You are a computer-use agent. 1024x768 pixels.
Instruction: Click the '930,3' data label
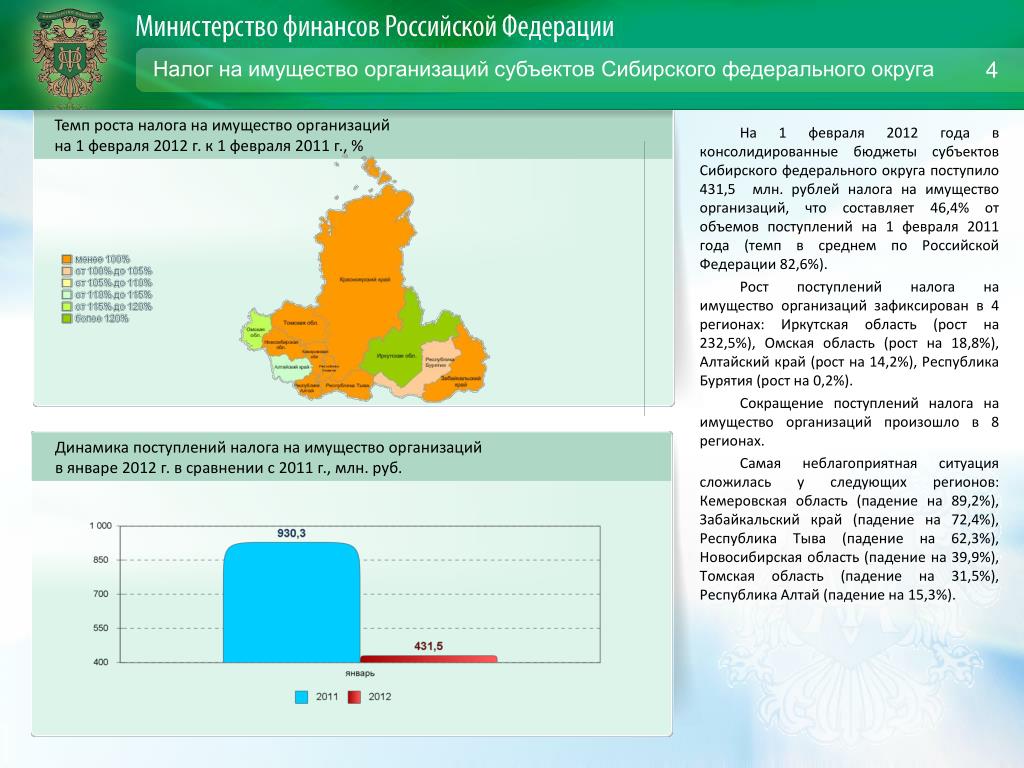(x=291, y=534)
